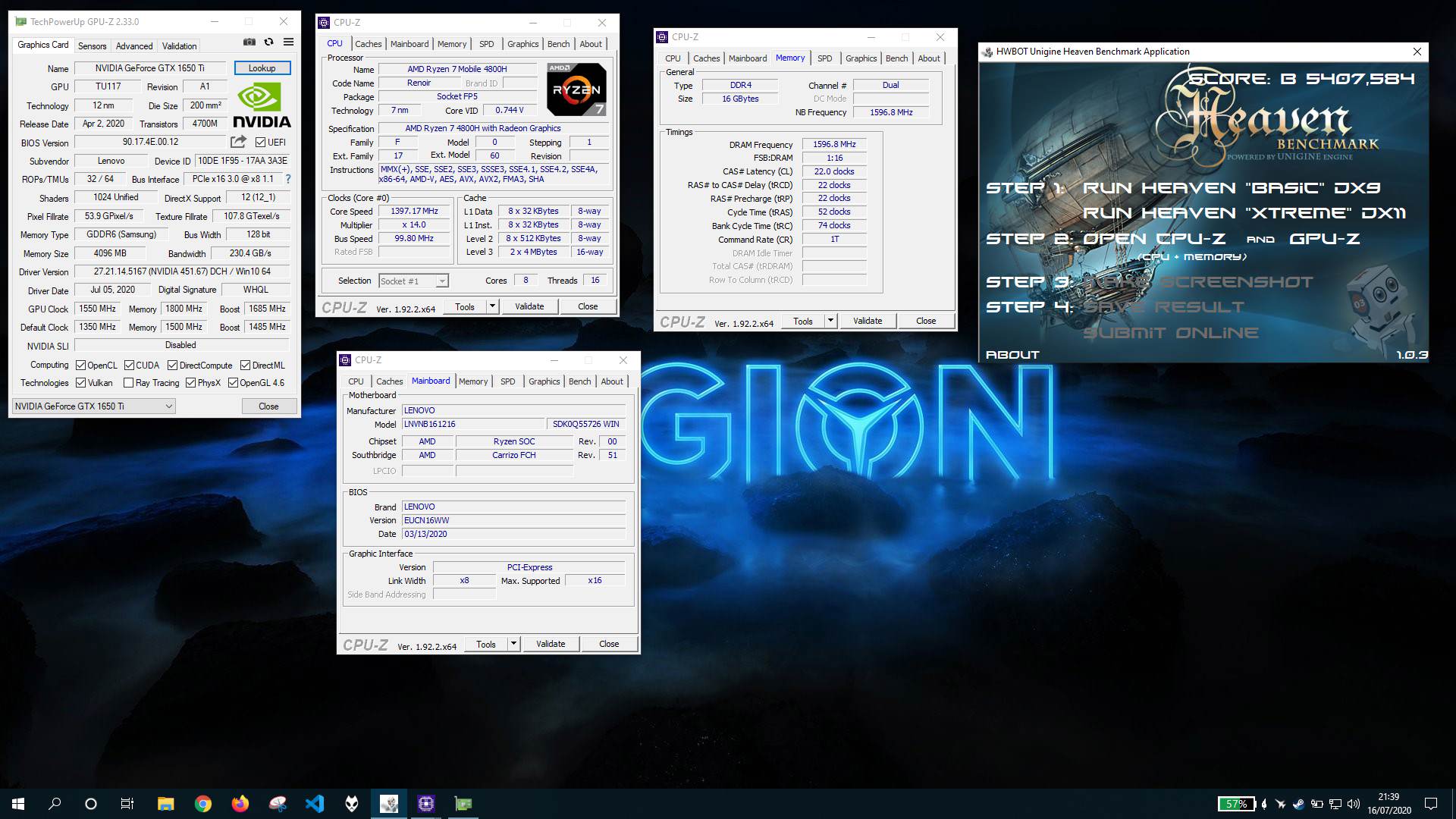Click the GPU-Z link in HWBOT step 2
Viewport: 1456px width, 819px height.
pyautogui.click(x=1324, y=239)
